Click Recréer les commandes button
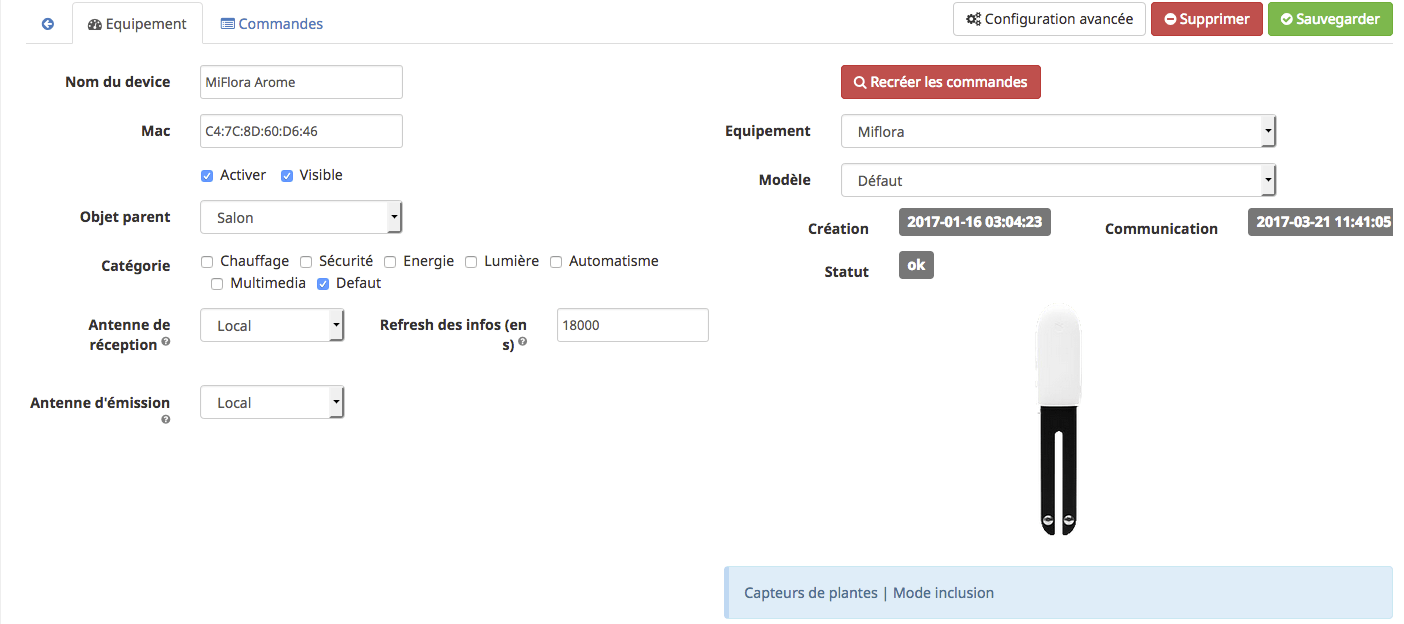This screenshot has width=1404, height=624. (940, 82)
